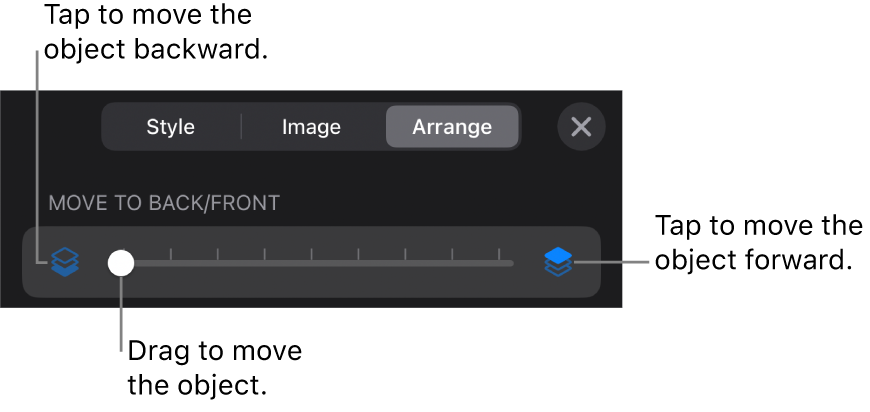870x412 pixels.
Task: Click the first tick mark on the slider
Action: pos(171,262)
